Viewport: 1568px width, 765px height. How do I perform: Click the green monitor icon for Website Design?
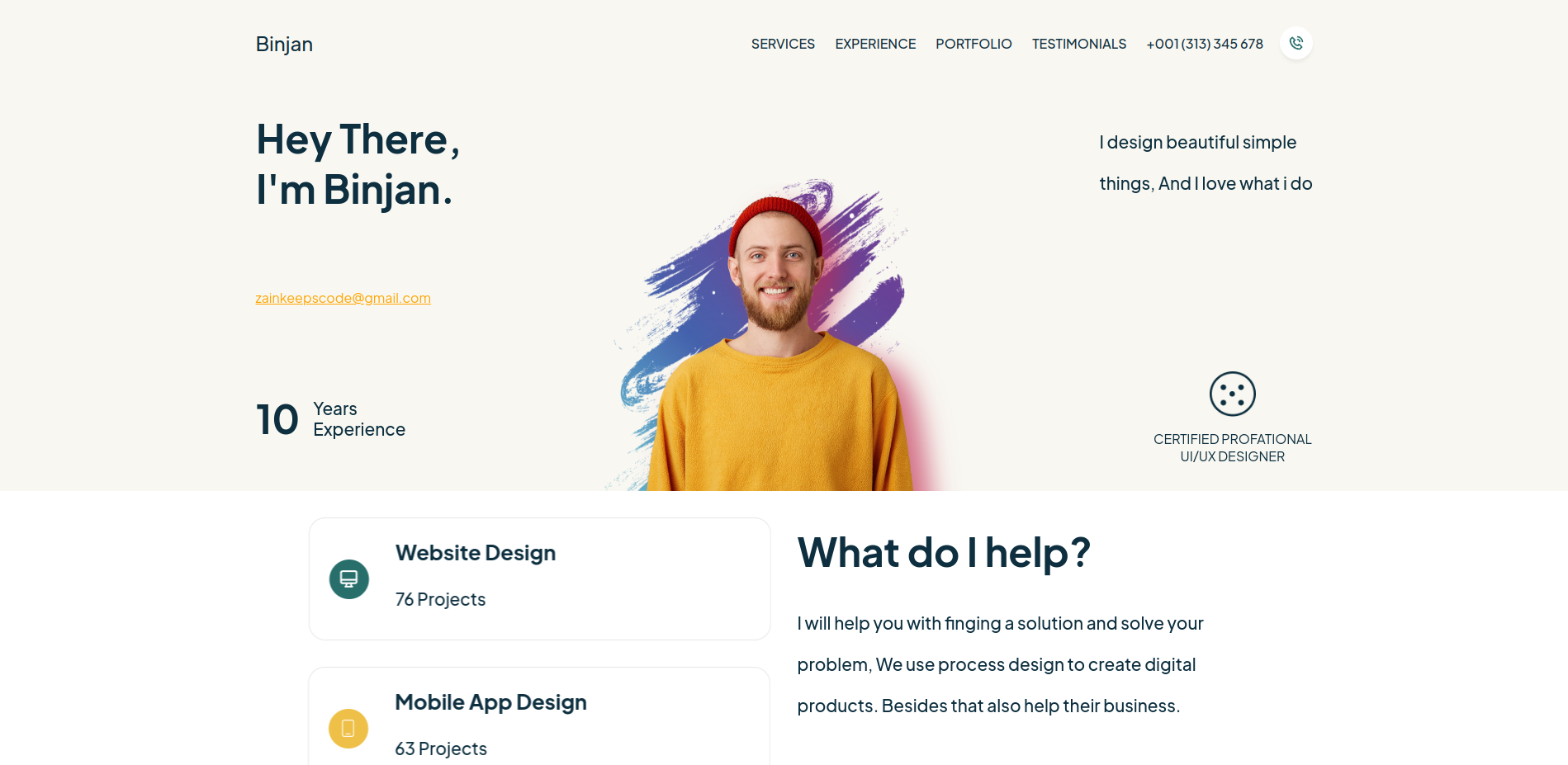pos(348,578)
